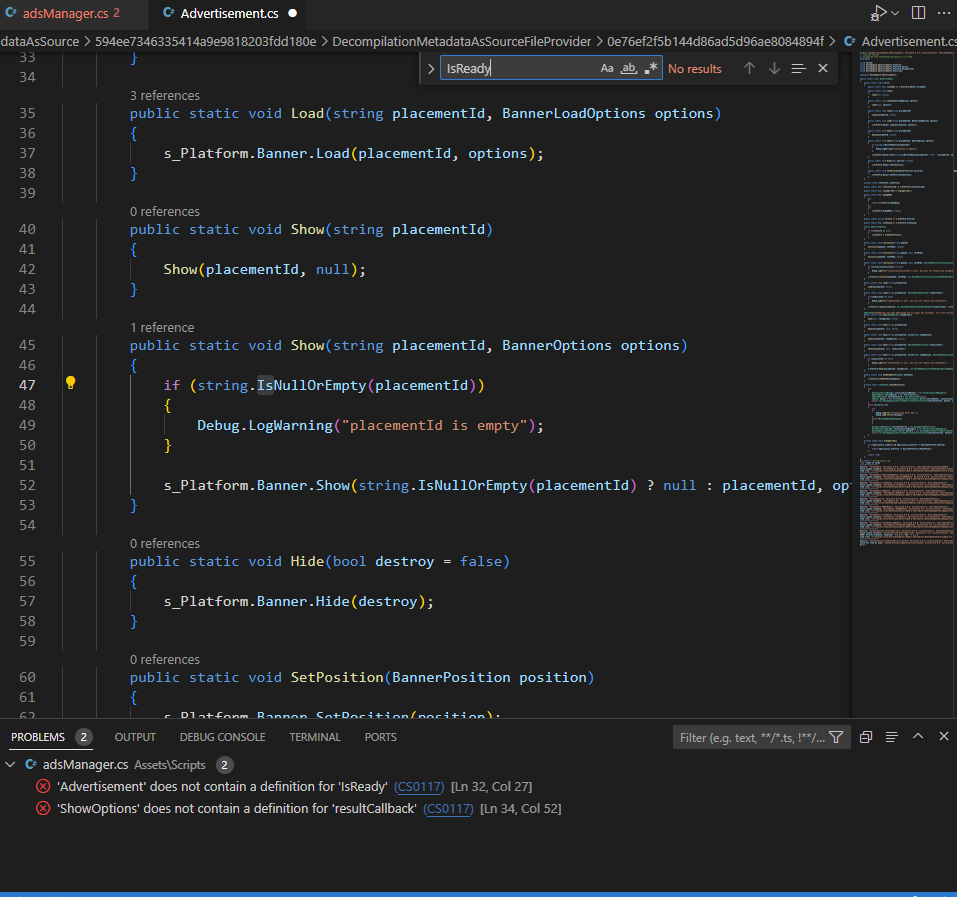Toggle Use Regular Expression in find widget
The image size is (957, 897).
[x=651, y=68]
